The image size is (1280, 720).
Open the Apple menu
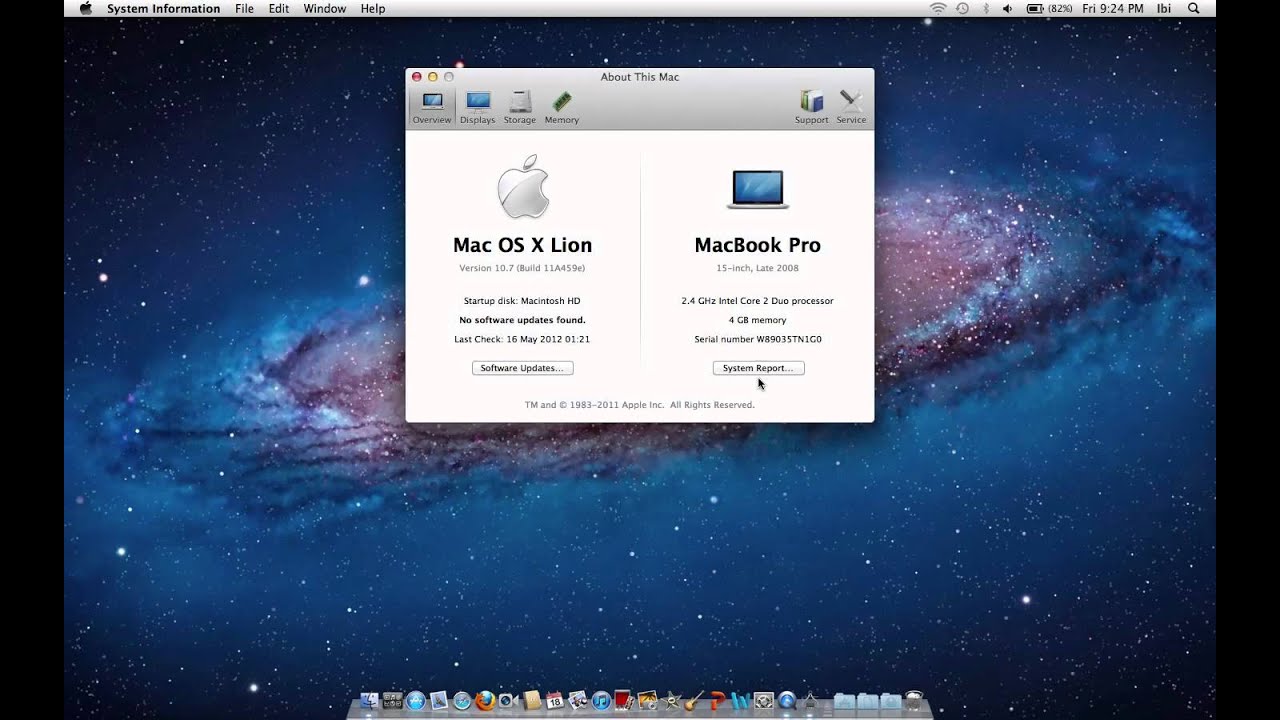point(85,8)
